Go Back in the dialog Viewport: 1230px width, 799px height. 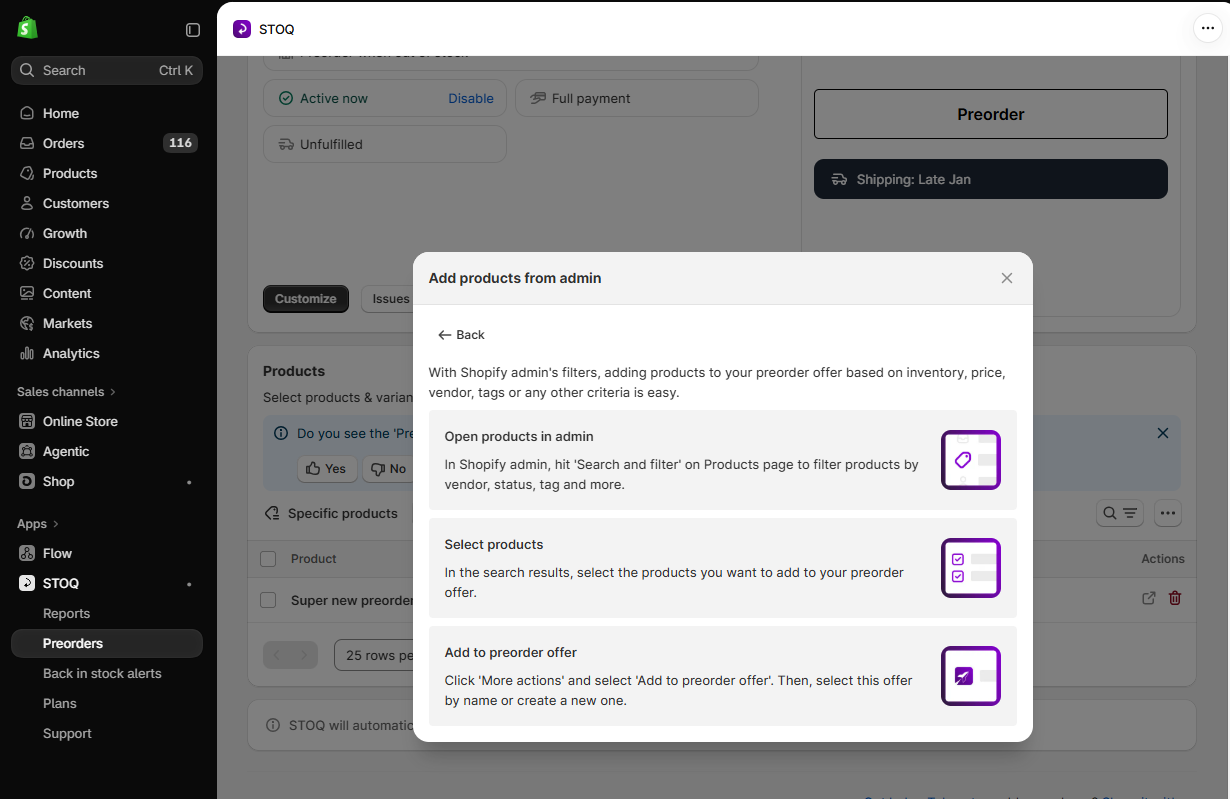click(x=461, y=335)
